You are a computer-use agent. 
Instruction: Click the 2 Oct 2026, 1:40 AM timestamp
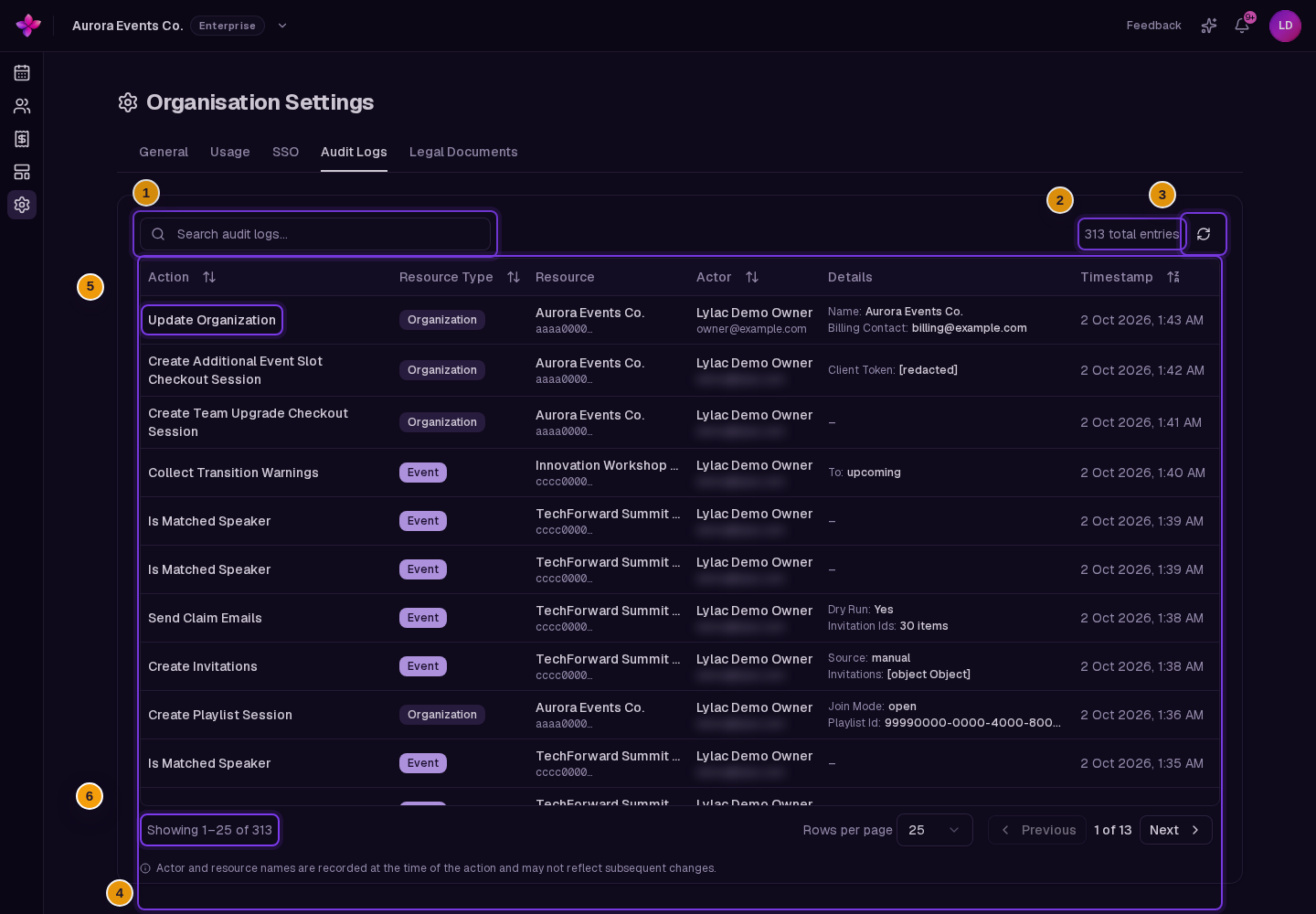coord(1142,473)
